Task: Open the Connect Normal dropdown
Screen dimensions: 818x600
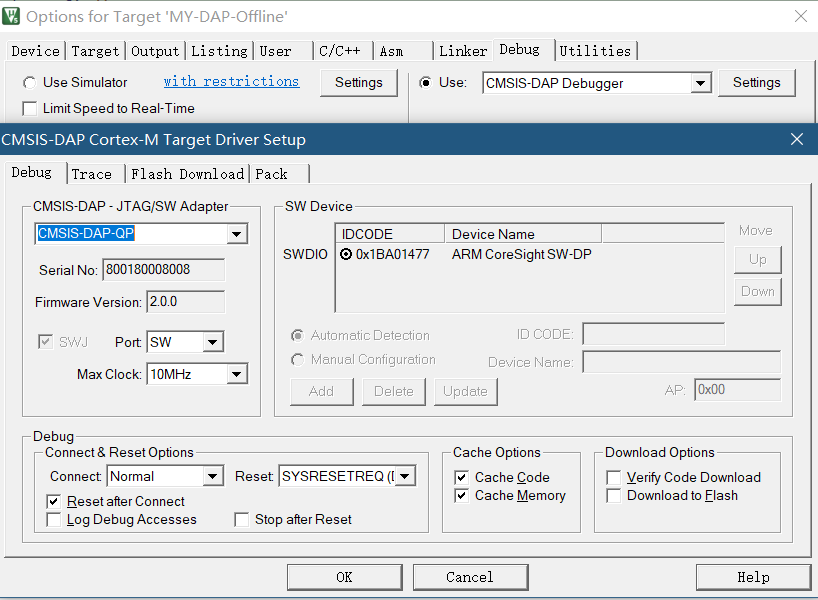Action: point(212,477)
